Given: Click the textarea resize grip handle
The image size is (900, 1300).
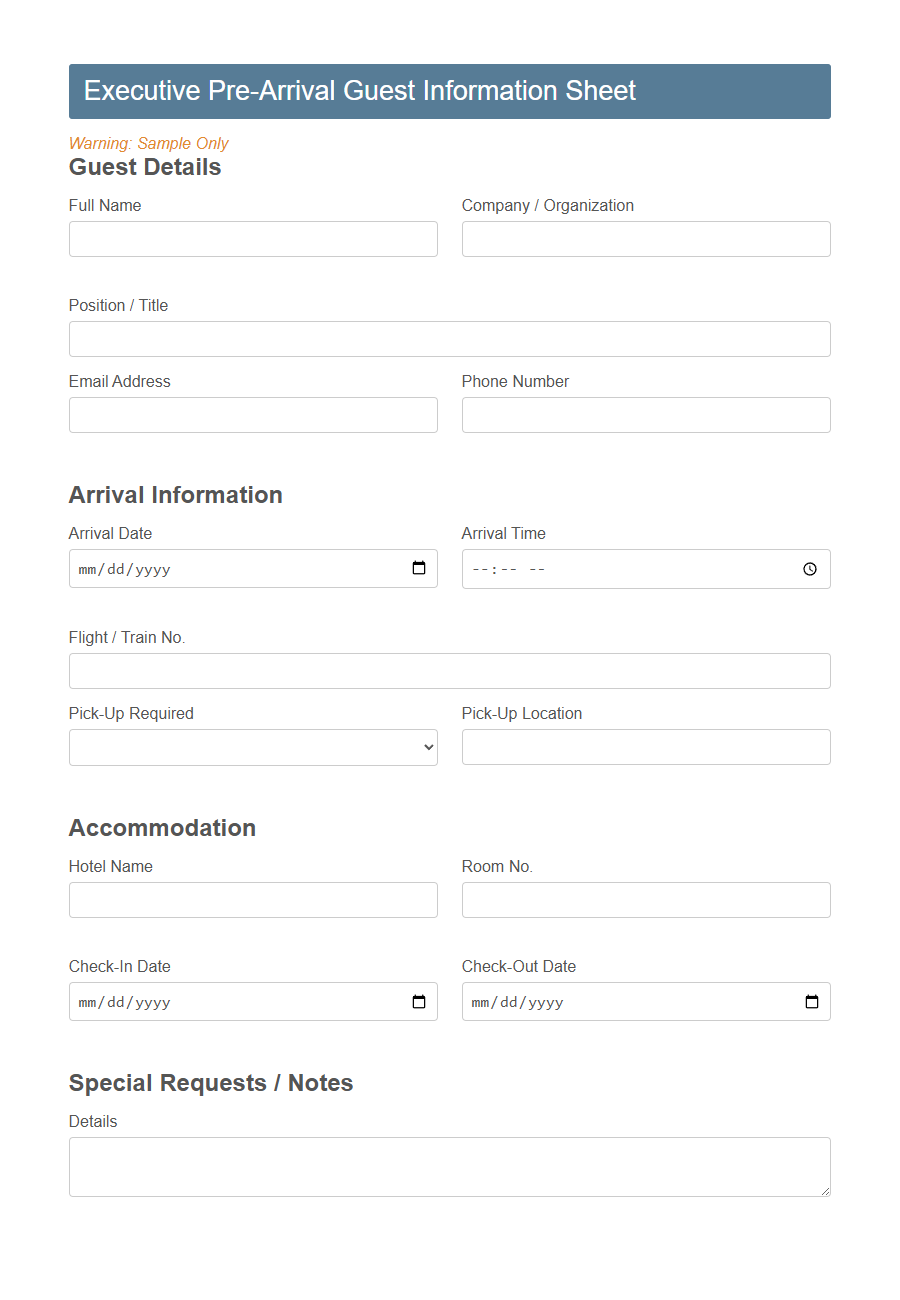Looking at the screenshot, I should (826, 1192).
